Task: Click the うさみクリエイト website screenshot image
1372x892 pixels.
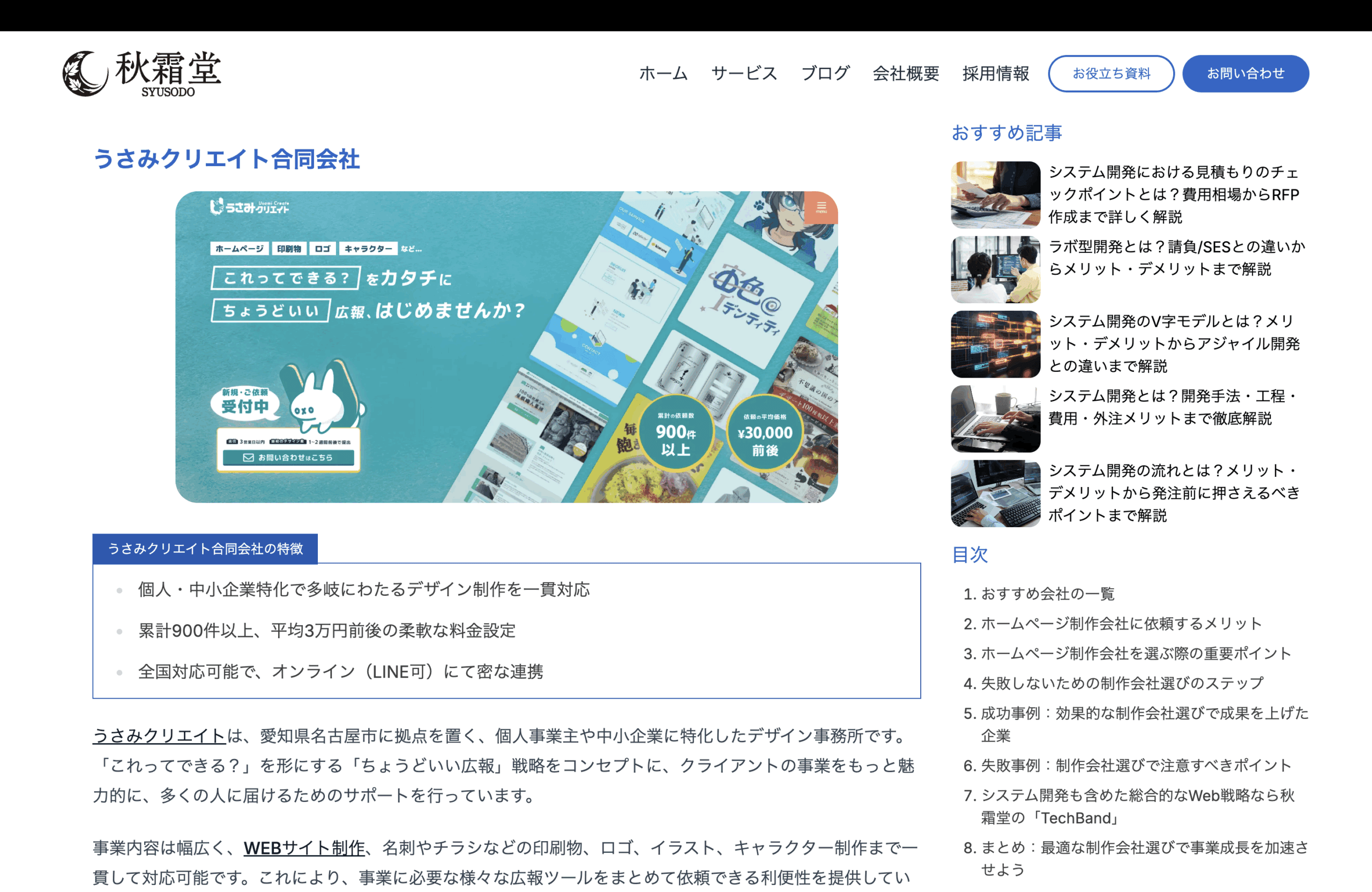Action: click(x=506, y=346)
